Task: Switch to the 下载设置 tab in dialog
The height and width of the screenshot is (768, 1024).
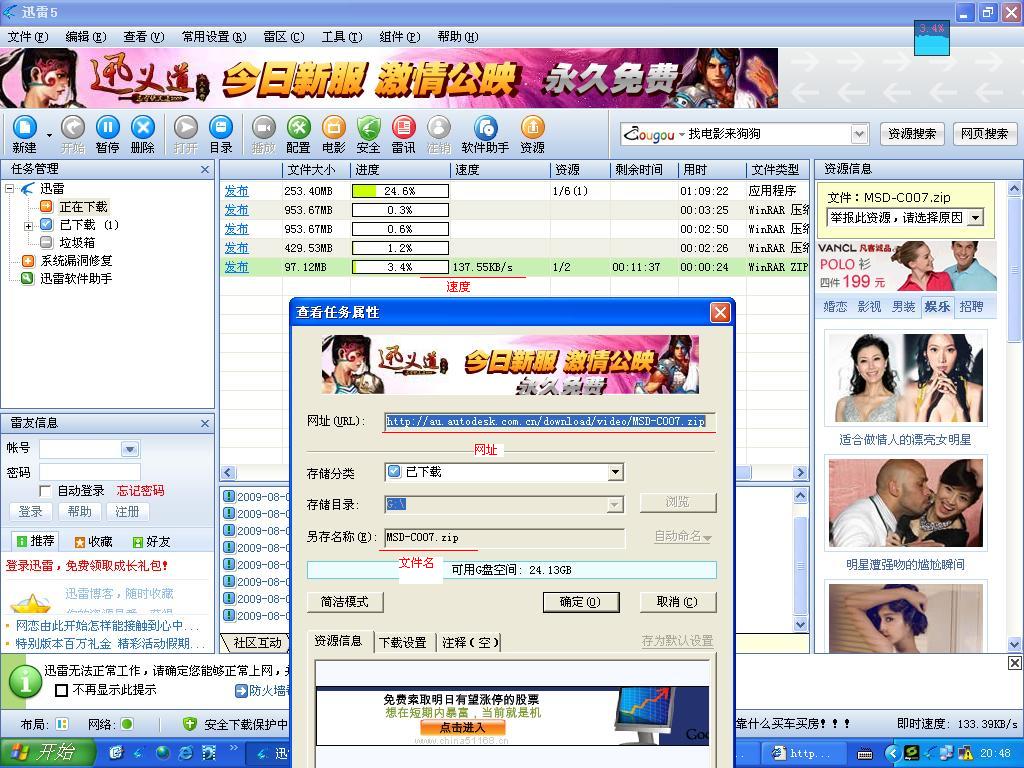Action: (x=403, y=643)
